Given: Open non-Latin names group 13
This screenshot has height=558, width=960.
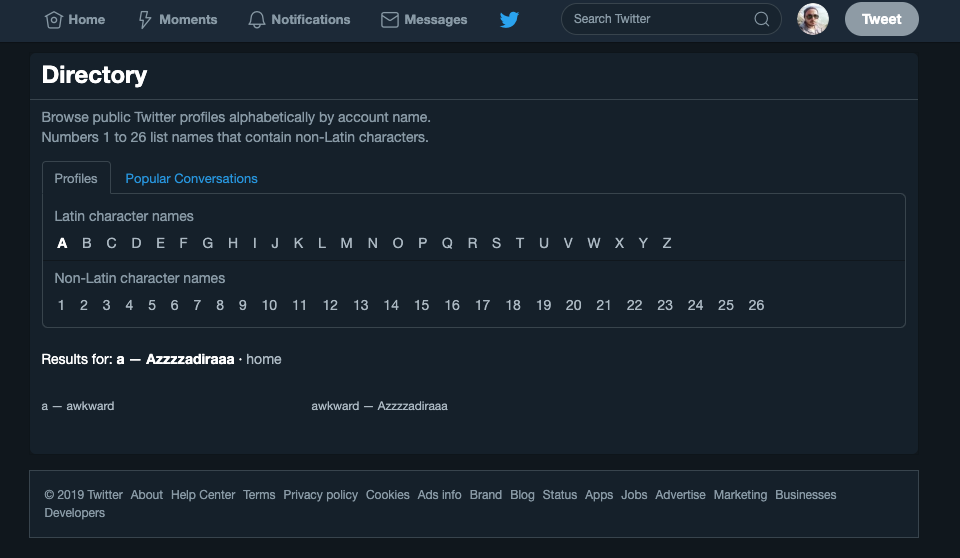Looking at the screenshot, I should click(361, 305).
